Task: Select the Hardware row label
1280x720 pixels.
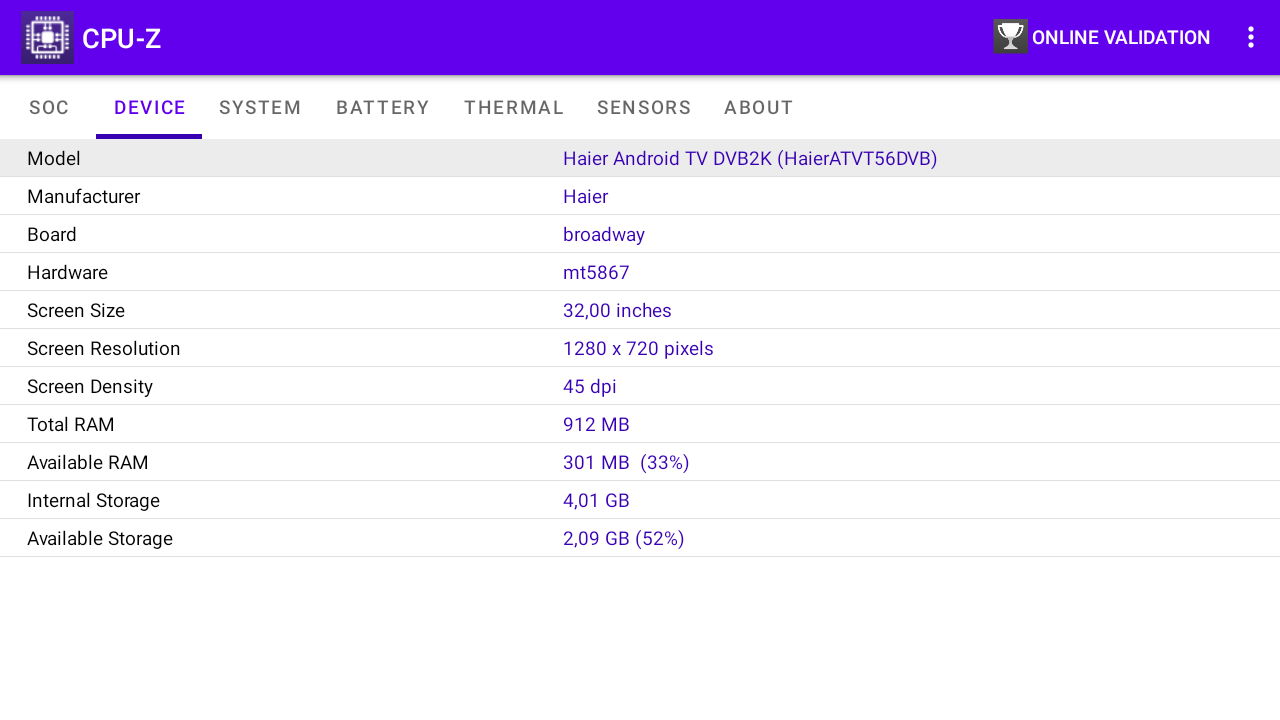Action: pyautogui.click(x=67, y=272)
